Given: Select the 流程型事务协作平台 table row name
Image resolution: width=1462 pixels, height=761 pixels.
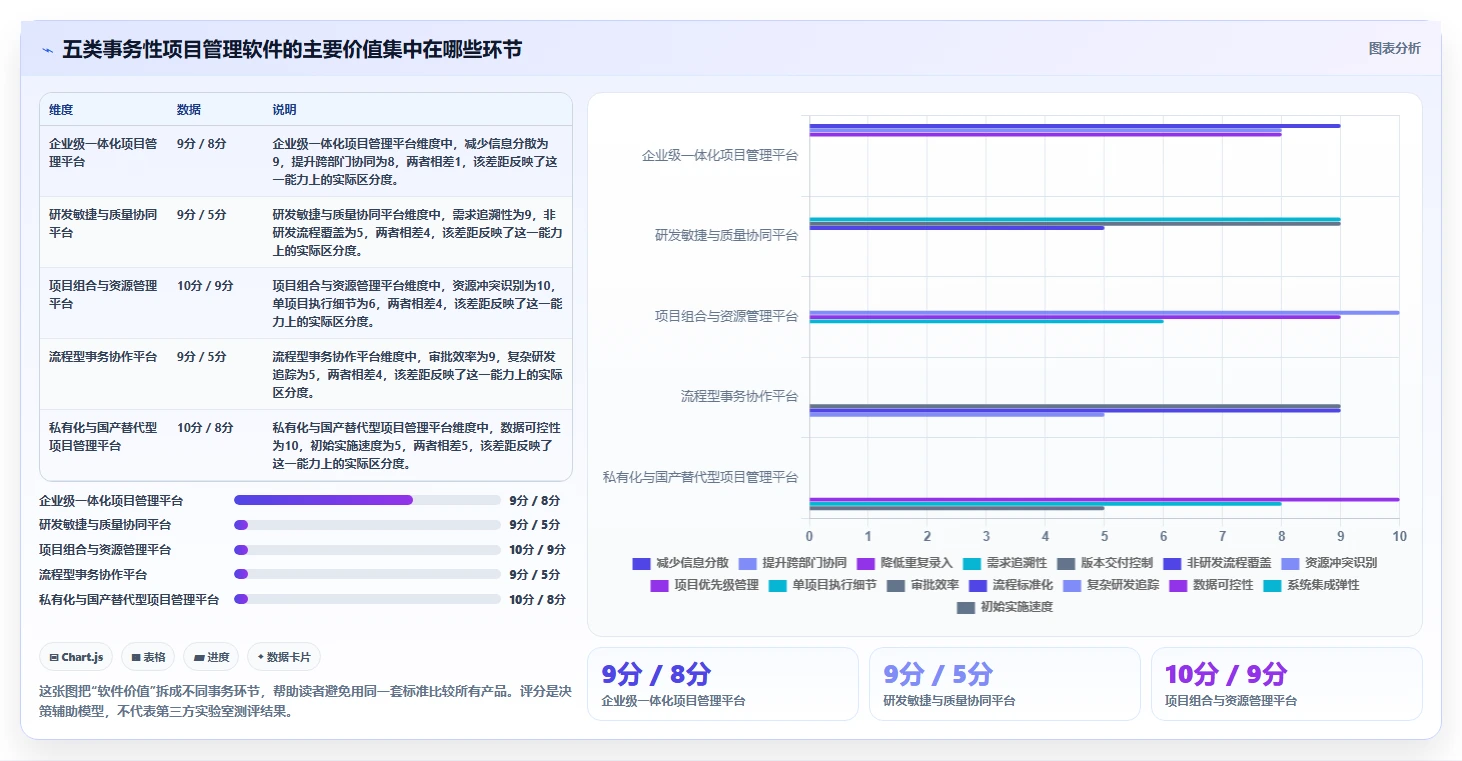Looking at the screenshot, I should point(103,357).
